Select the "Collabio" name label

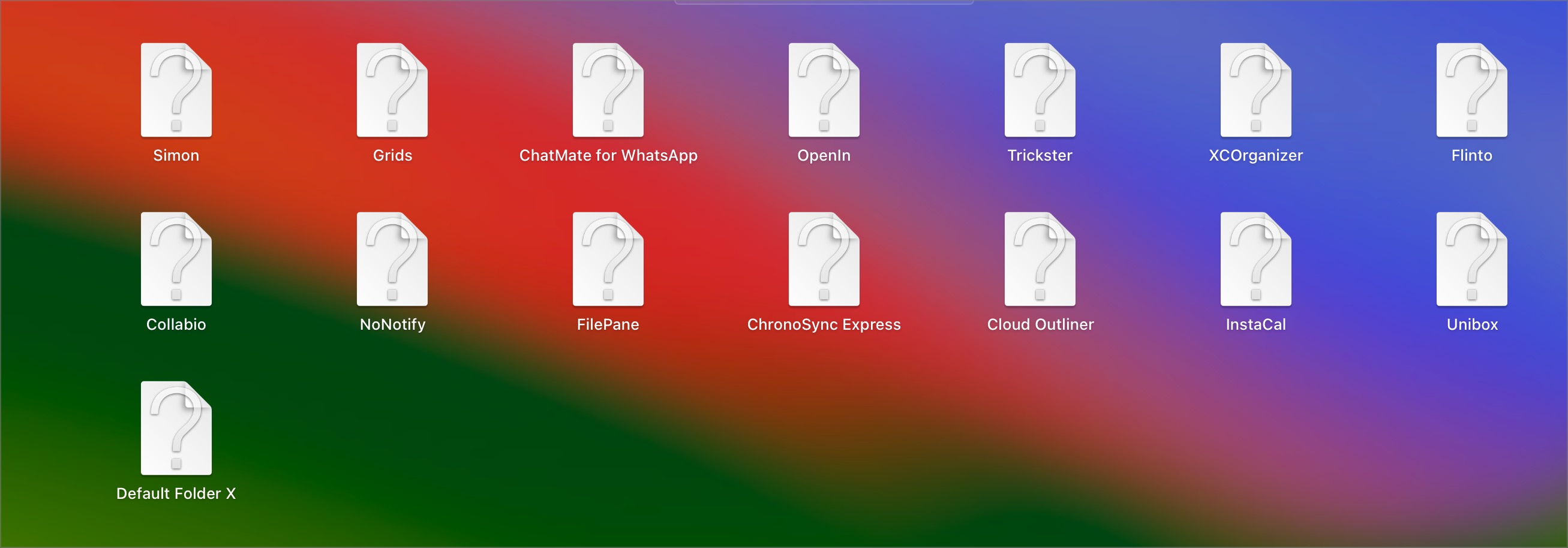176,325
